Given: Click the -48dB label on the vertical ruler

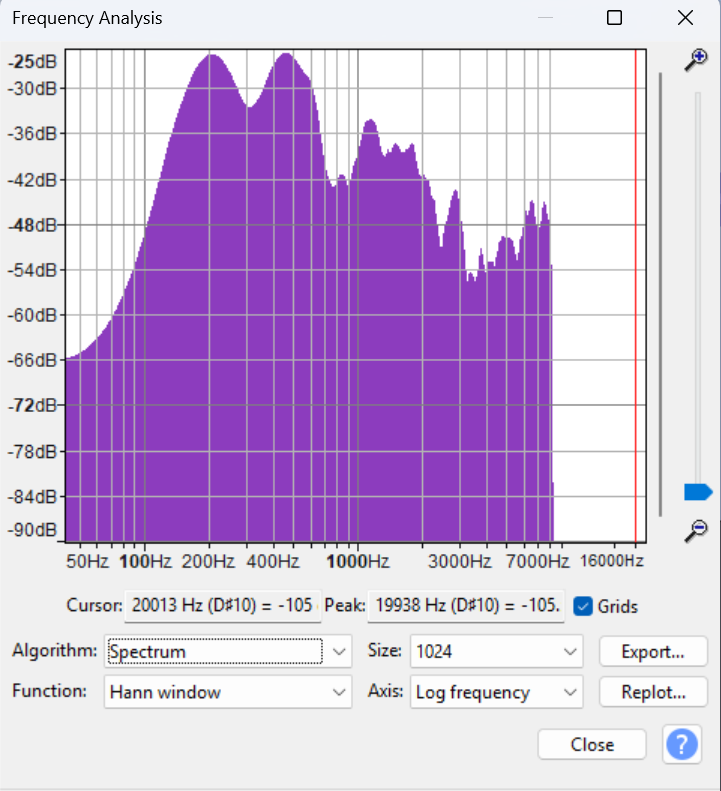Looking at the screenshot, I should (x=33, y=225).
